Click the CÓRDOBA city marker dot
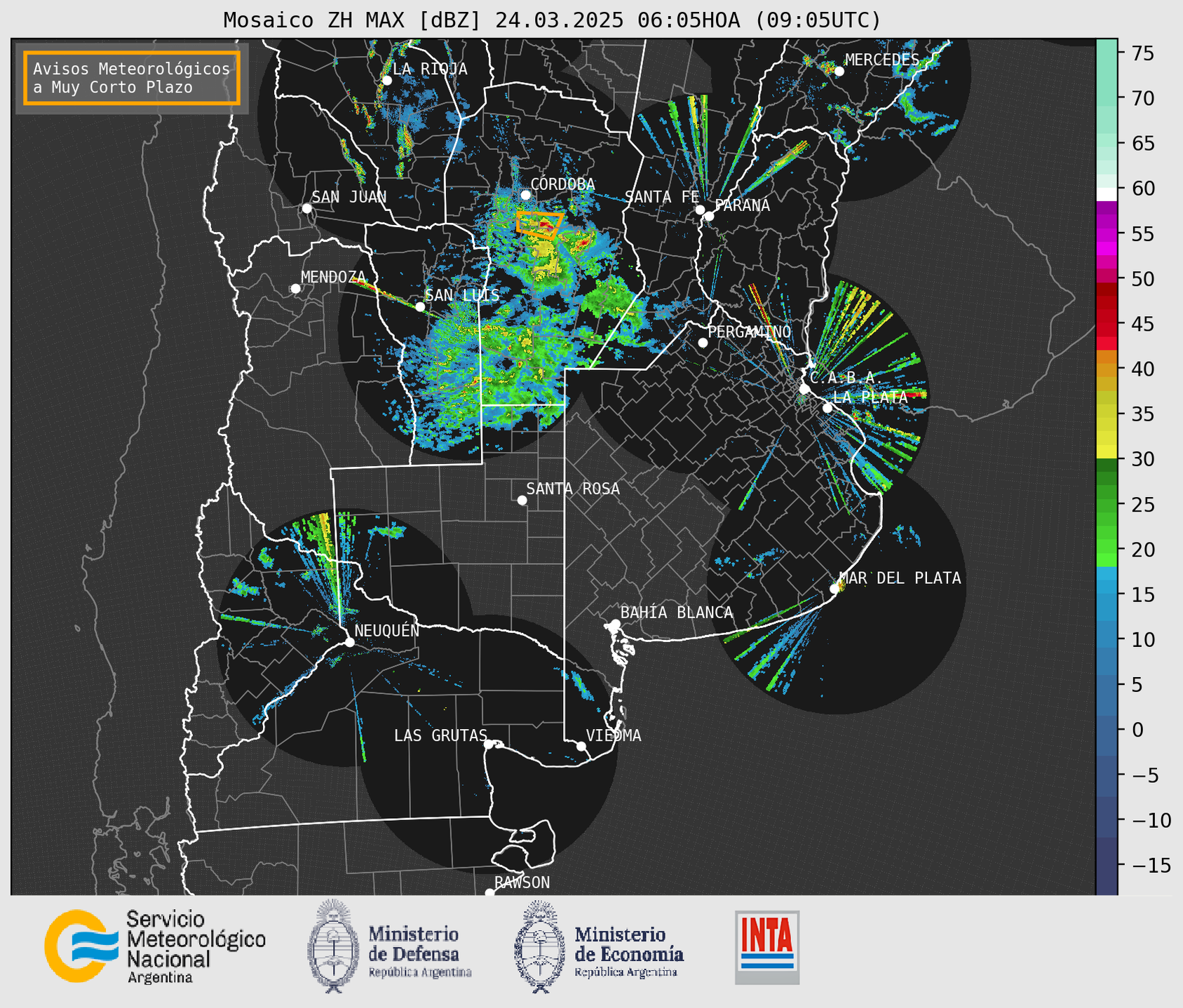Viewport: 1183px width, 1008px height. (x=525, y=195)
